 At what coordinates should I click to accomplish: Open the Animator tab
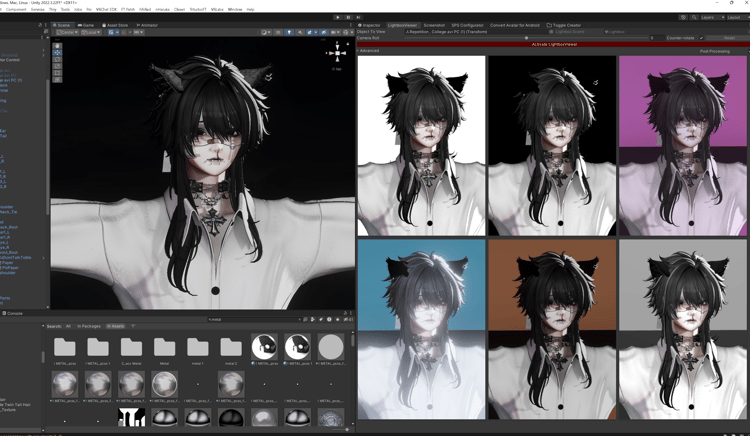click(147, 25)
